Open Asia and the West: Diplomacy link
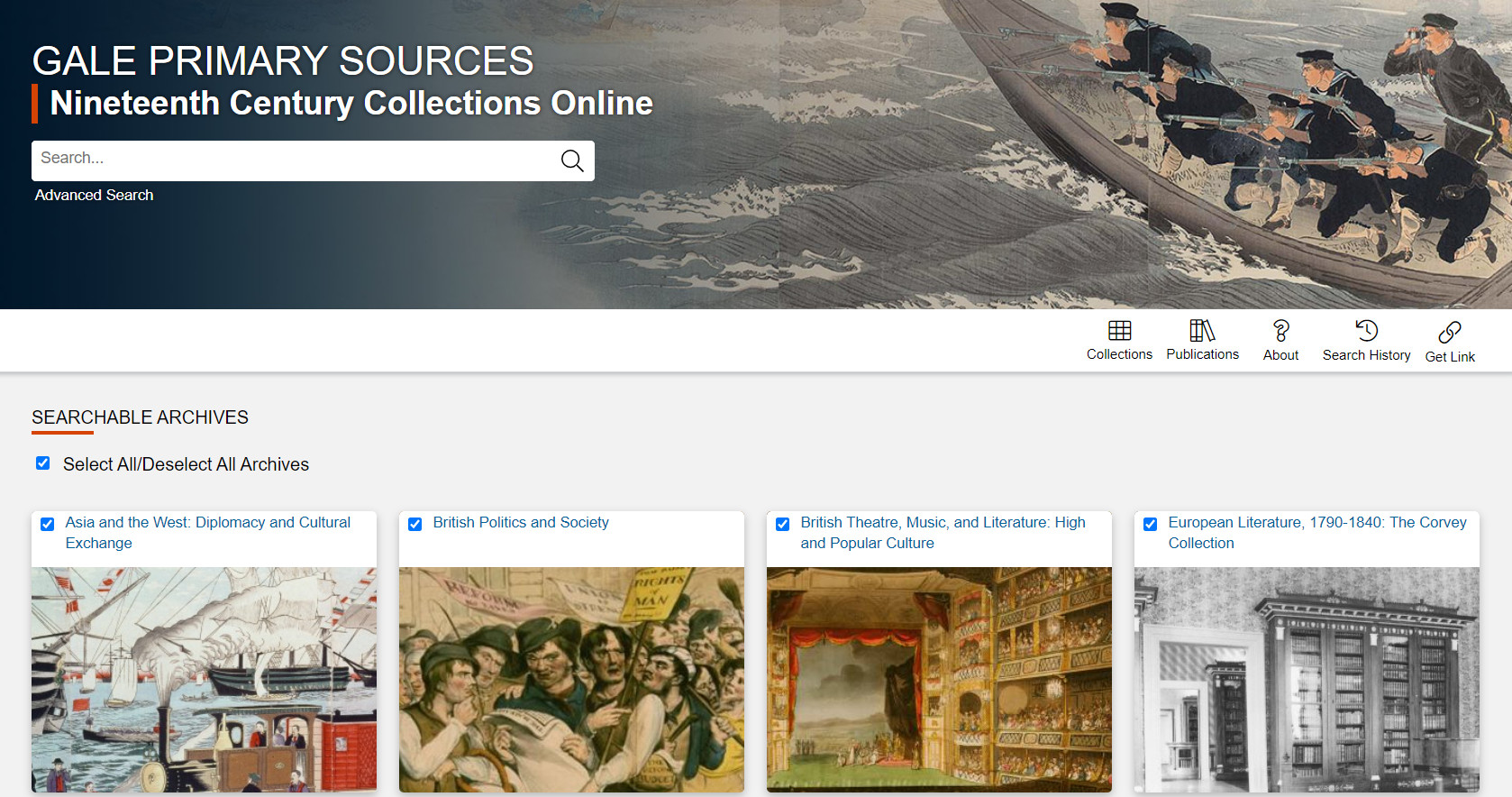 (x=207, y=533)
